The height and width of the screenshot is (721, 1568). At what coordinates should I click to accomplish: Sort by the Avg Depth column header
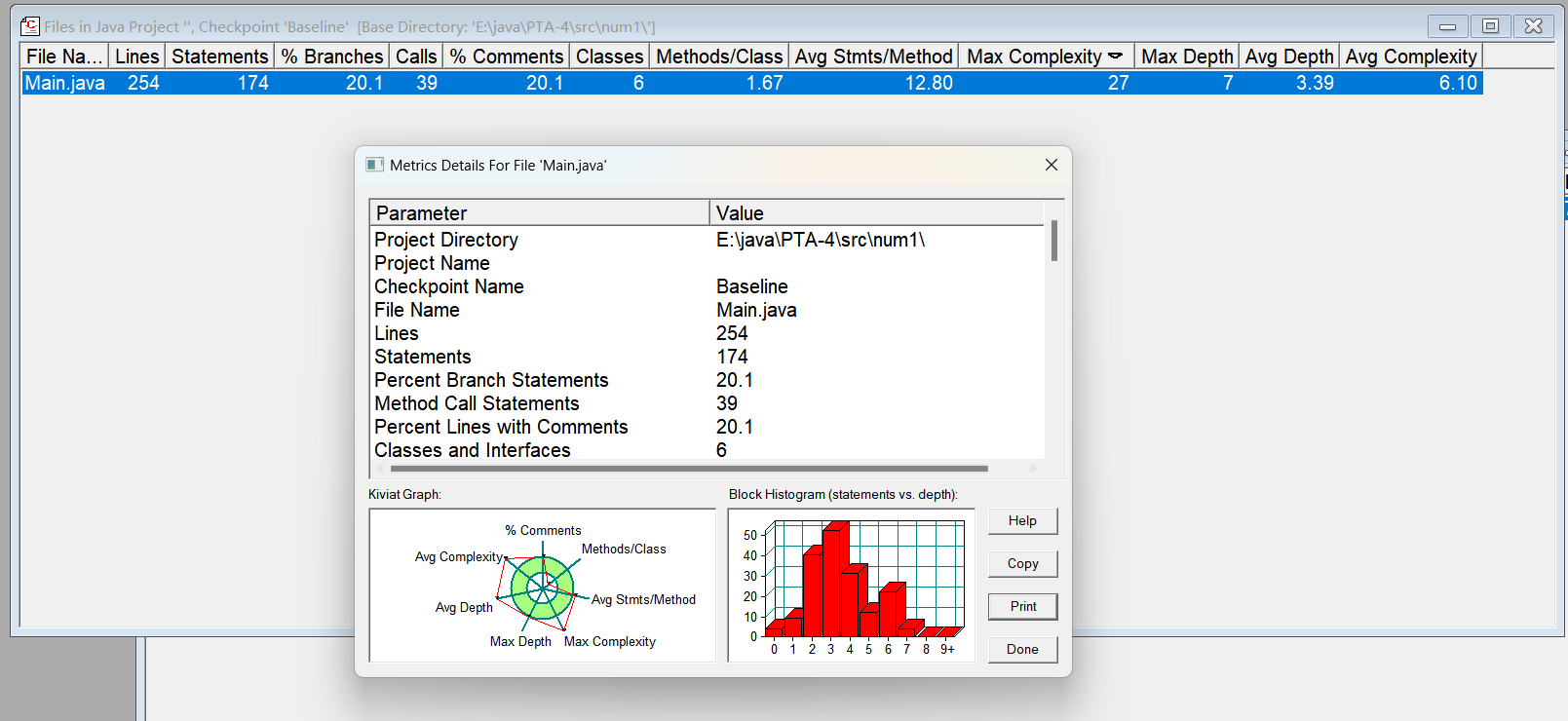pyautogui.click(x=1289, y=57)
